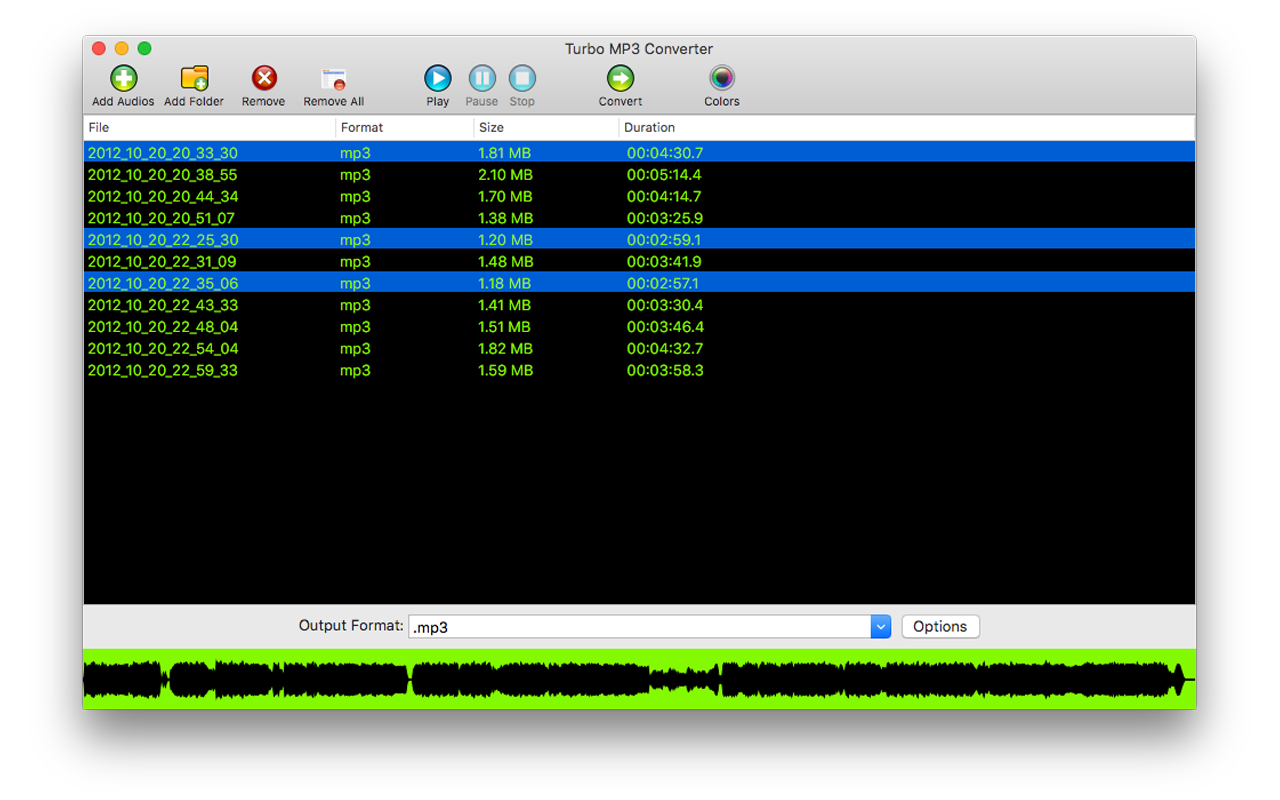Minimize window with the yellow button
This screenshot has height=800, width=1280.
point(122,48)
